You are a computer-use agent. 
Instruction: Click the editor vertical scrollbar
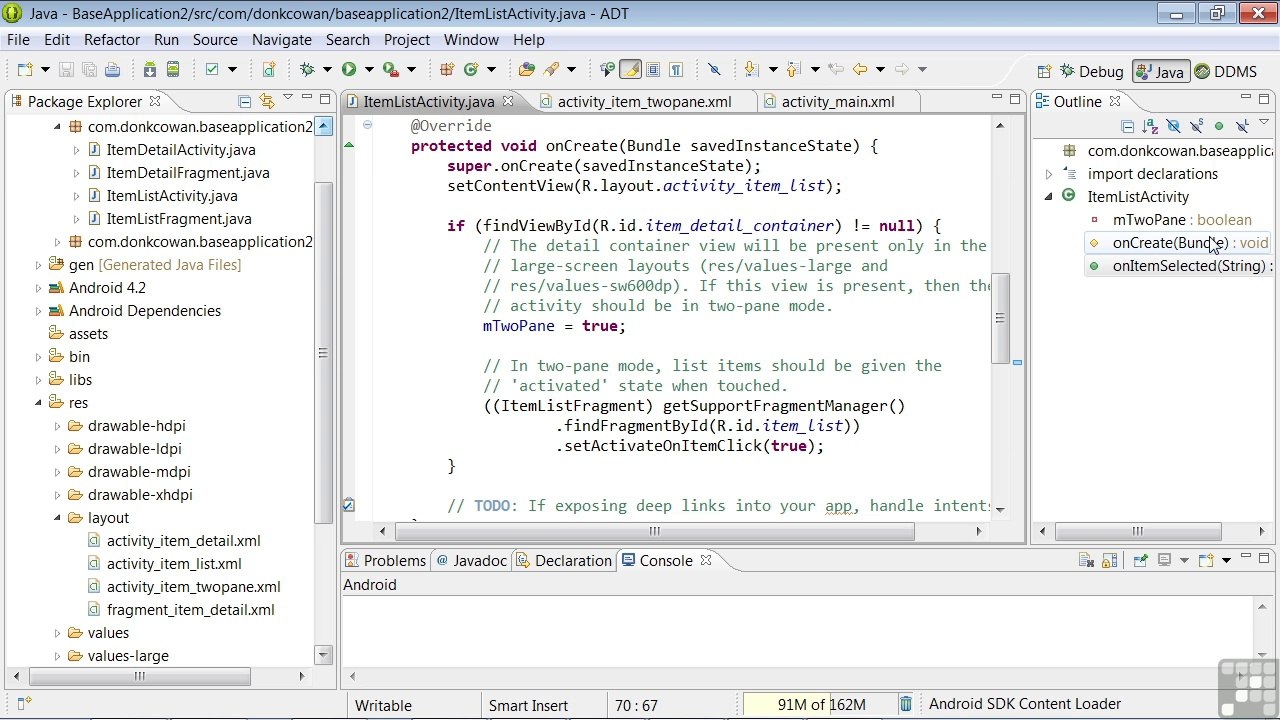tap(1000, 318)
